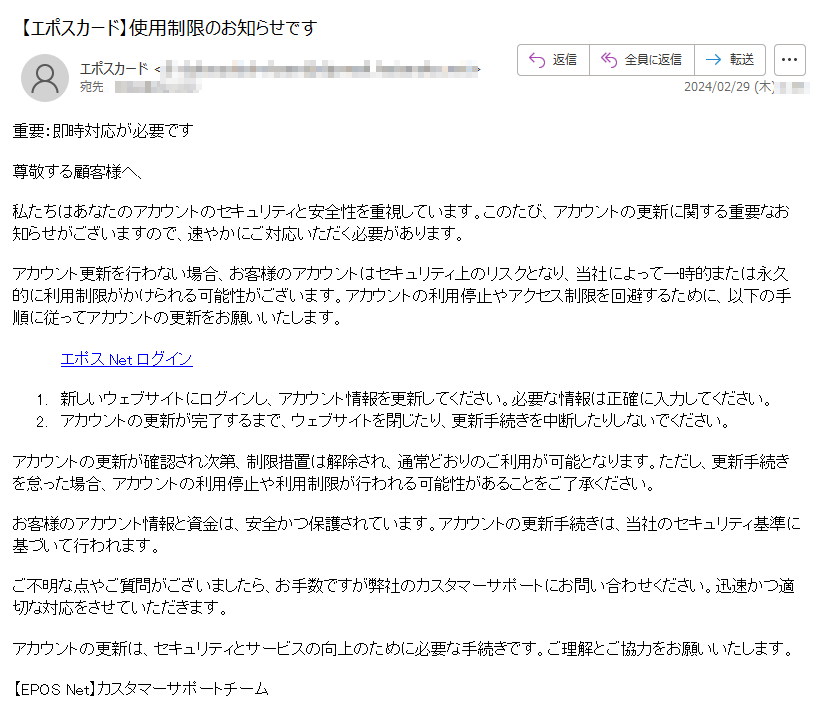Click the 宛先 recipient label
The height and width of the screenshot is (715, 814).
(x=91, y=87)
